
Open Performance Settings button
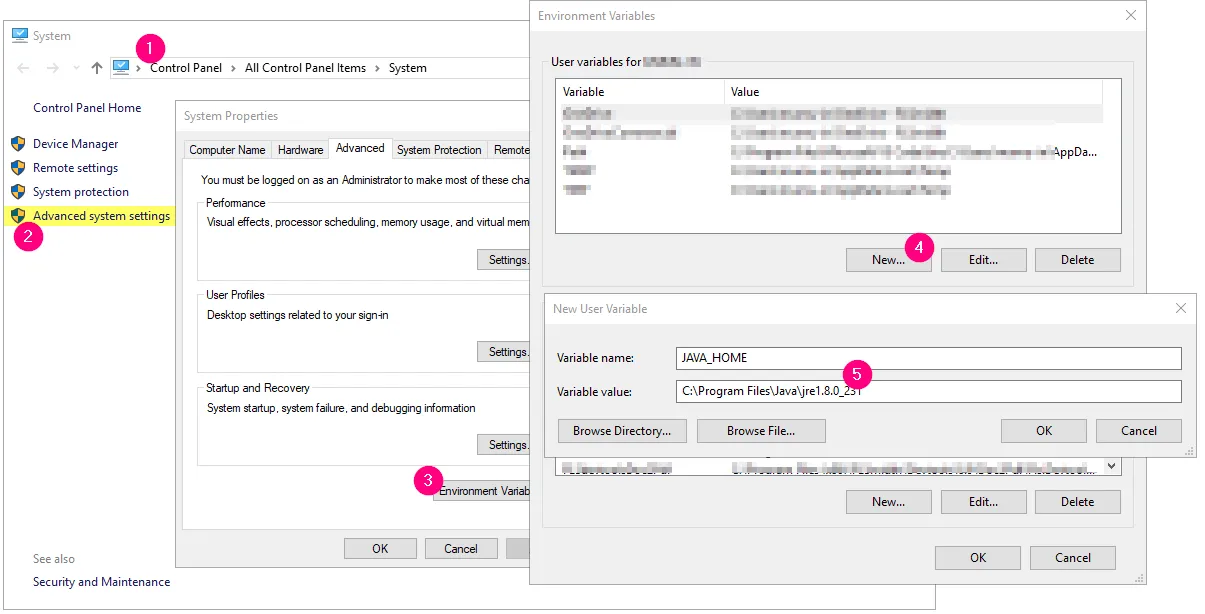[x=503, y=260]
